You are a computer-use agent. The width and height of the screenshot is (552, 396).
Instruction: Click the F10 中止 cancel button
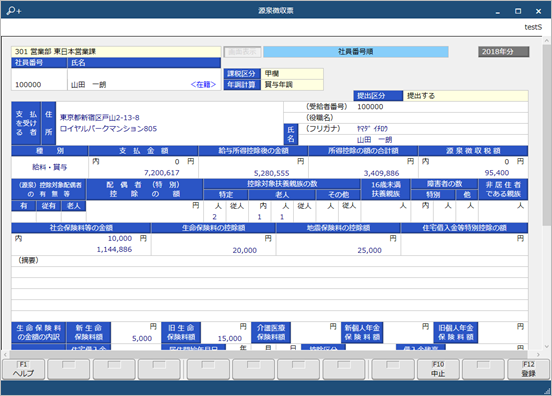[438, 369]
